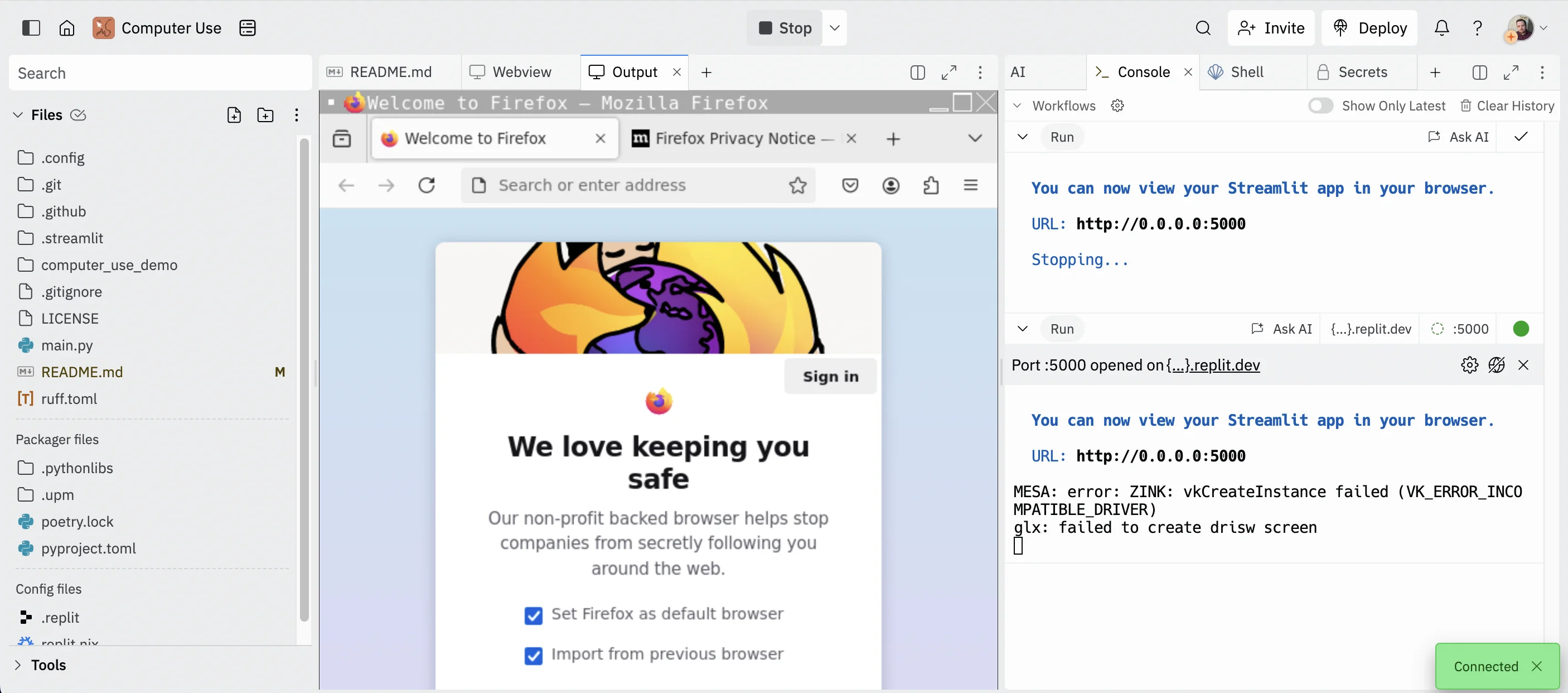Click the Deploy button
Viewport: 1568px width, 693px height.
click(1369, 28)
